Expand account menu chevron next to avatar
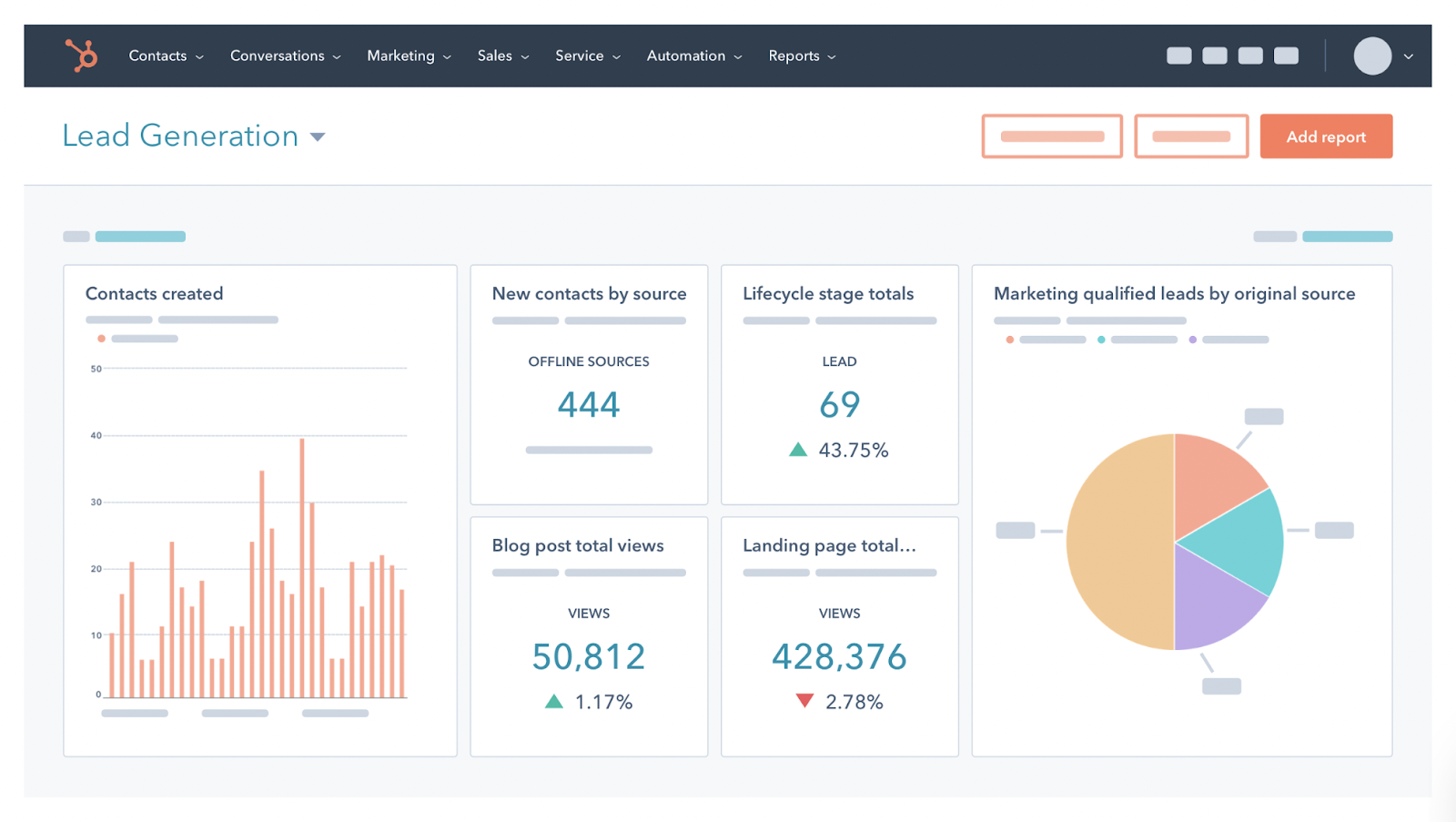The width and height of the screenshot is (1456, 822). point(1409,56)
